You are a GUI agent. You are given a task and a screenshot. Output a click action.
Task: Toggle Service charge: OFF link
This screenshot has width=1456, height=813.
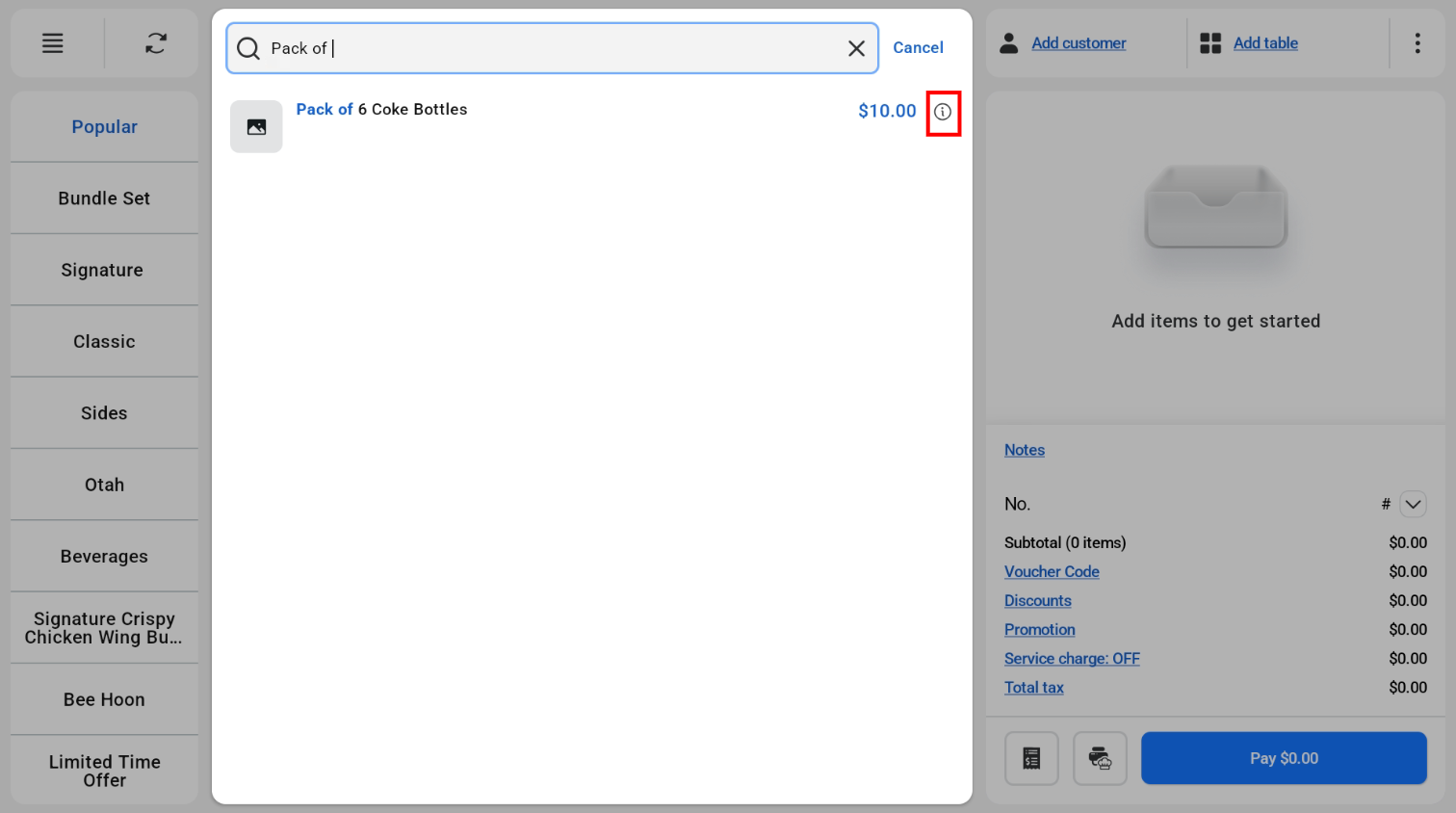coord(1072,658)
